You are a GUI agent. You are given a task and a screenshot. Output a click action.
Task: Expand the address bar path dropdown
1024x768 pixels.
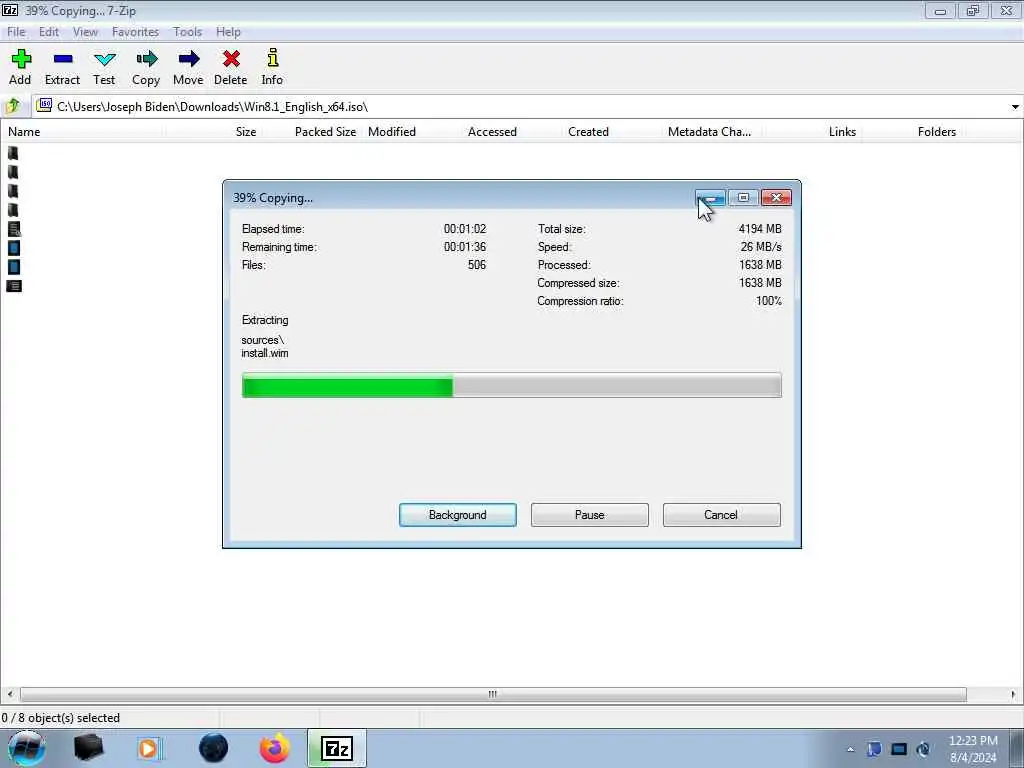point(1015,106)
